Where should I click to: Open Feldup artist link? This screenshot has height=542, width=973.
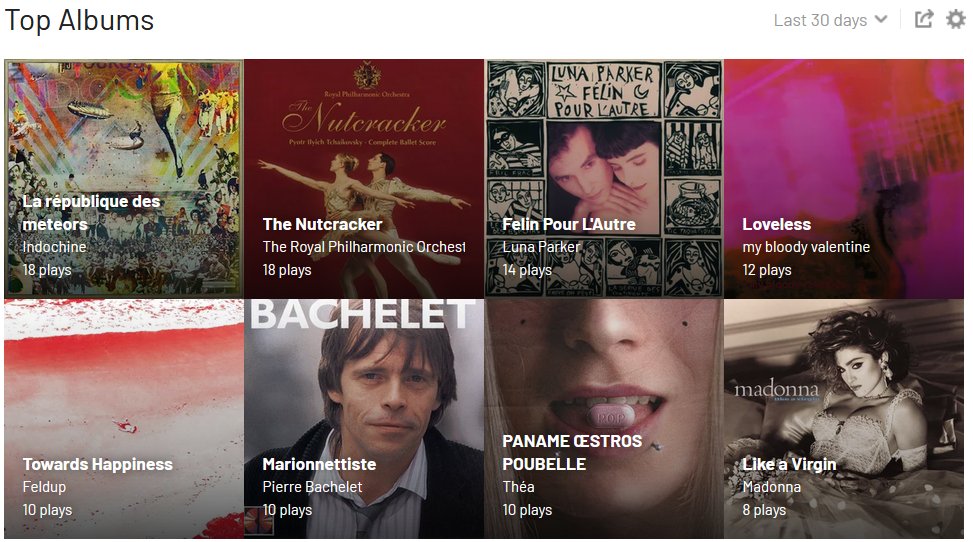click(44, 487)
